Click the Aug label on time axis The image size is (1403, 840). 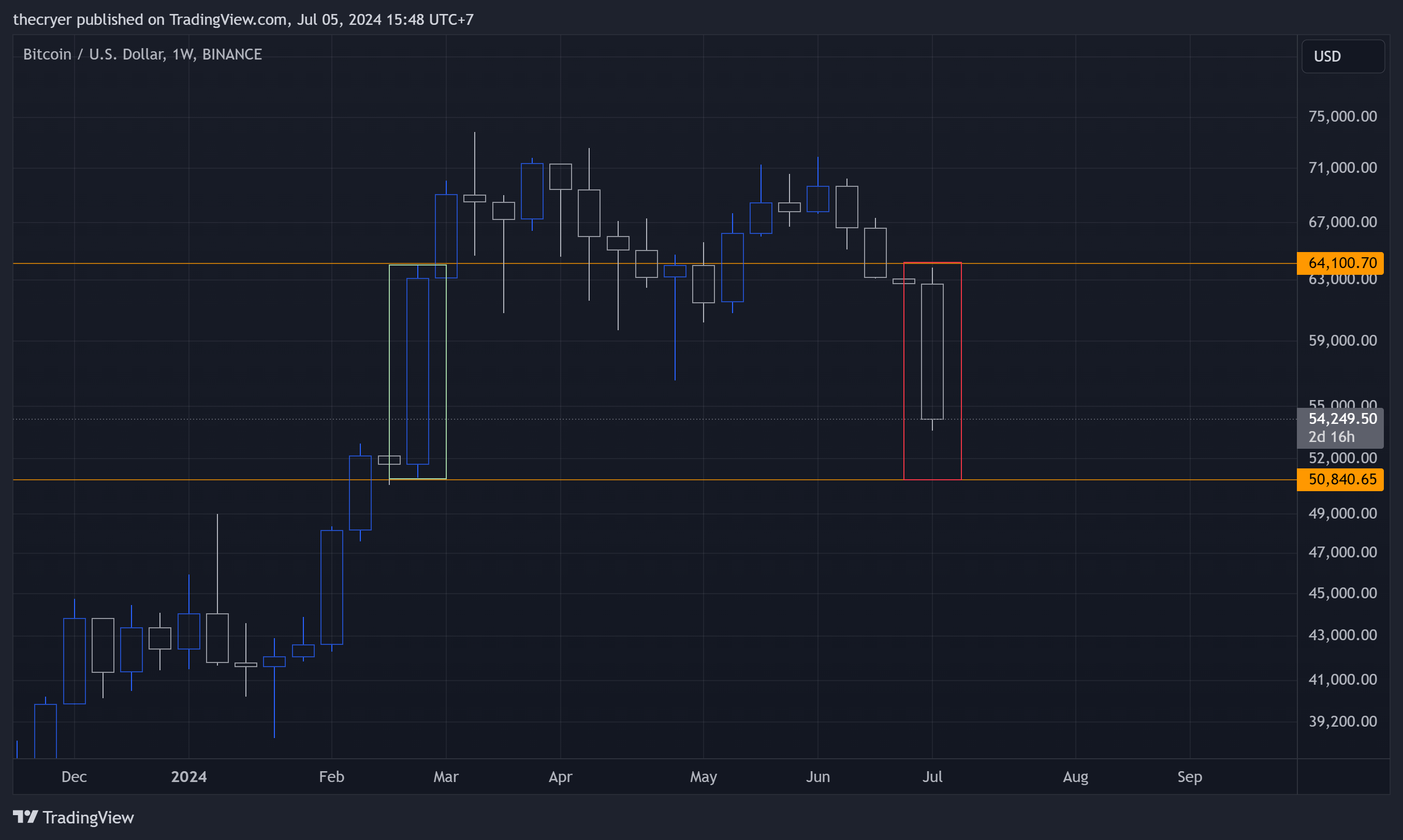(1076, 777)
